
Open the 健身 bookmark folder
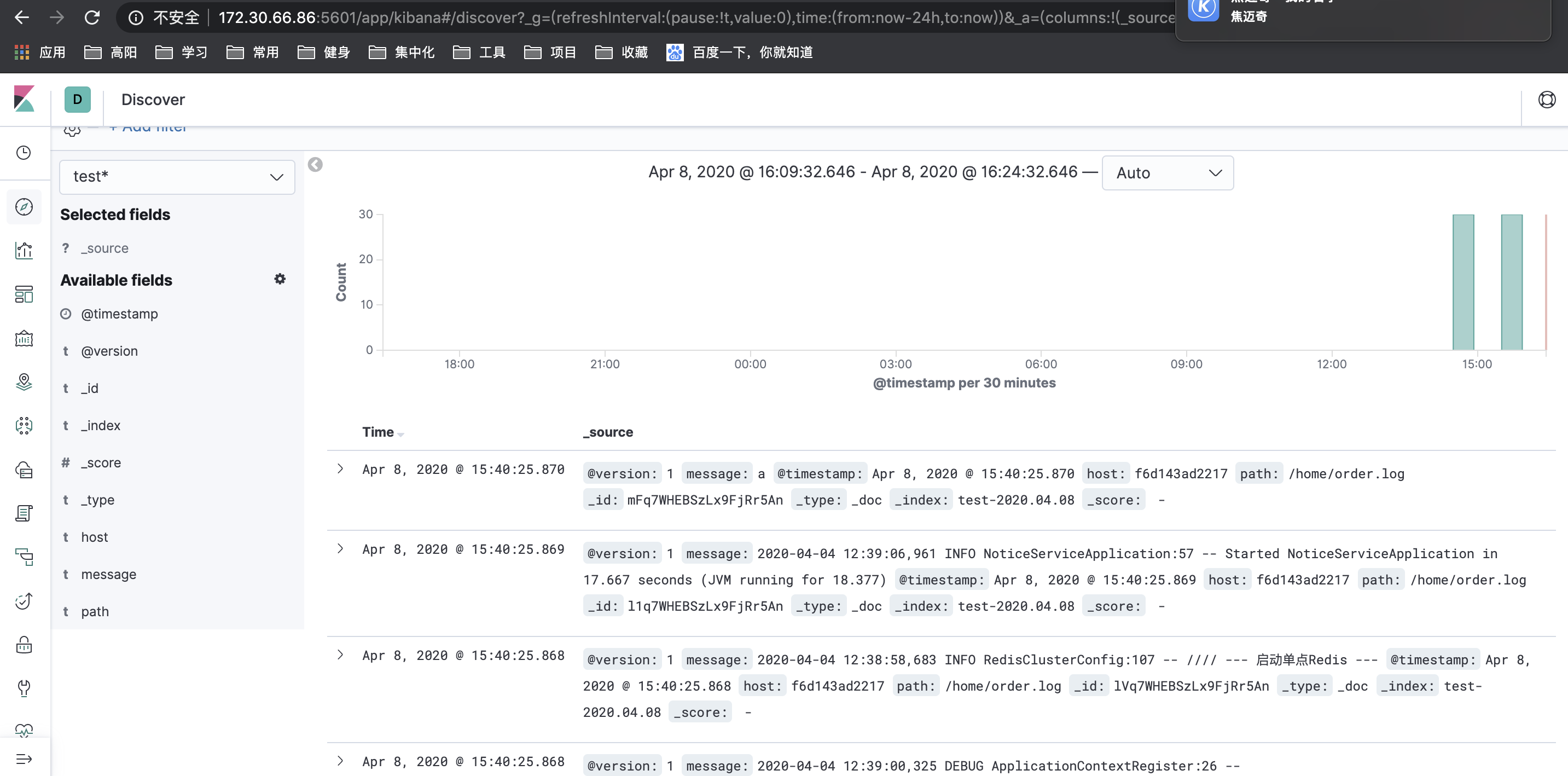point(324,53)
